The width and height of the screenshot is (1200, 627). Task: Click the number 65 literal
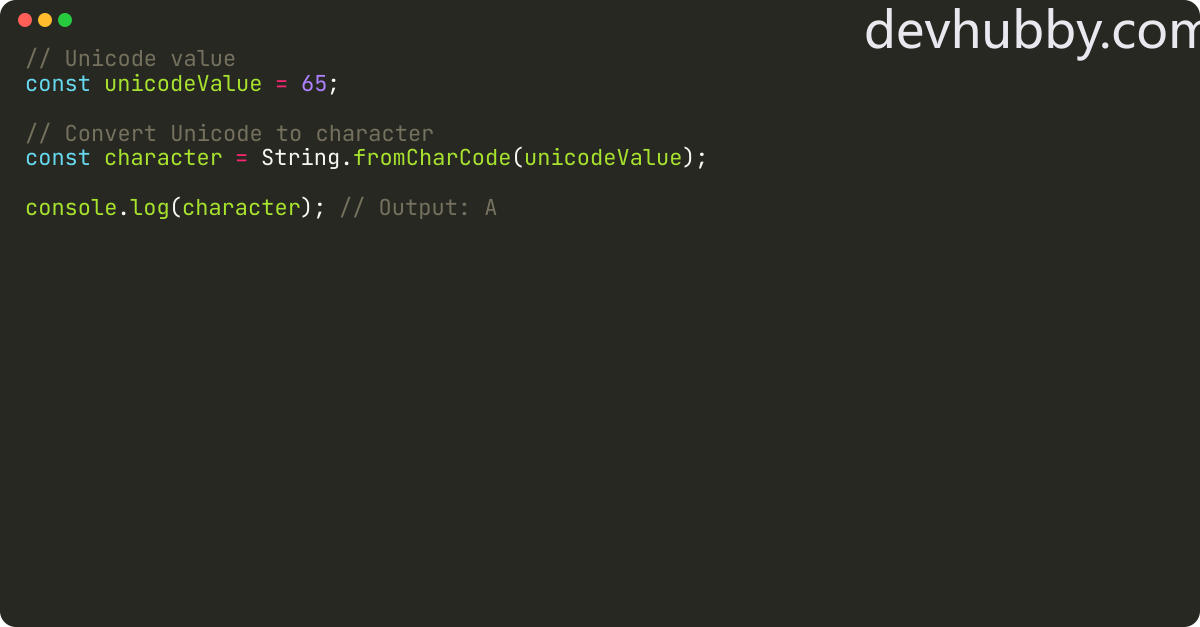(x=314, y=84)
